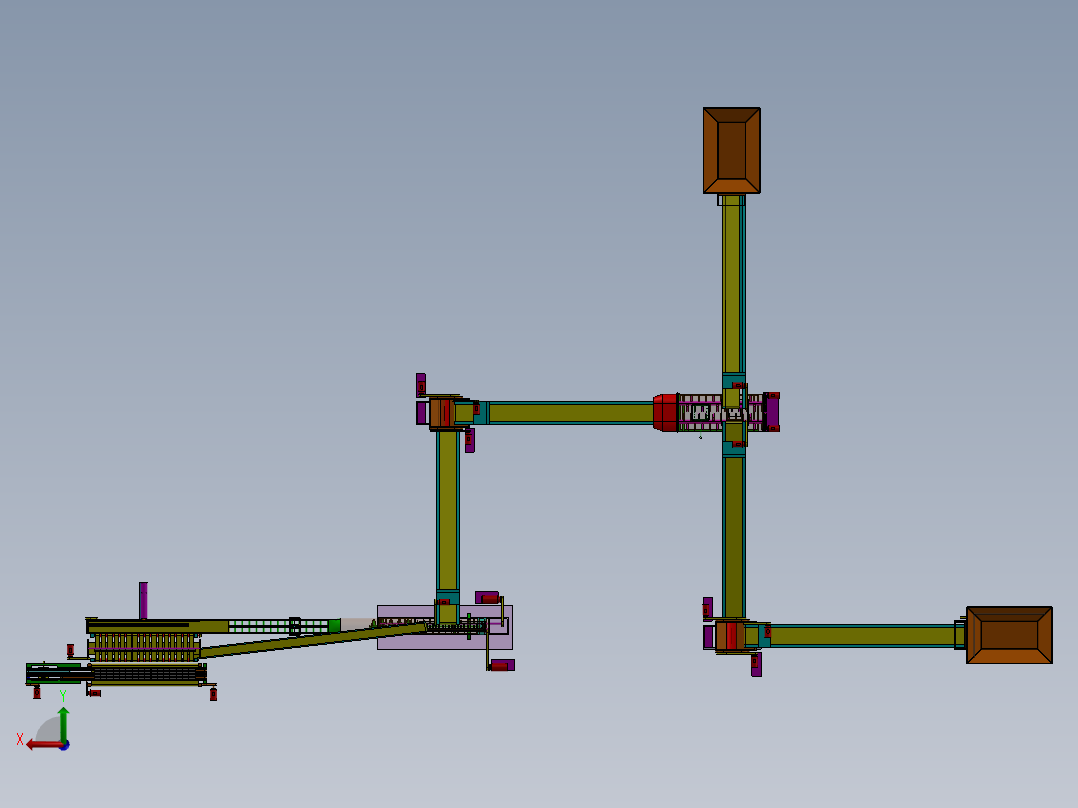
Task: Select the brown hopper at the top
Action: (x=732, y=151)
